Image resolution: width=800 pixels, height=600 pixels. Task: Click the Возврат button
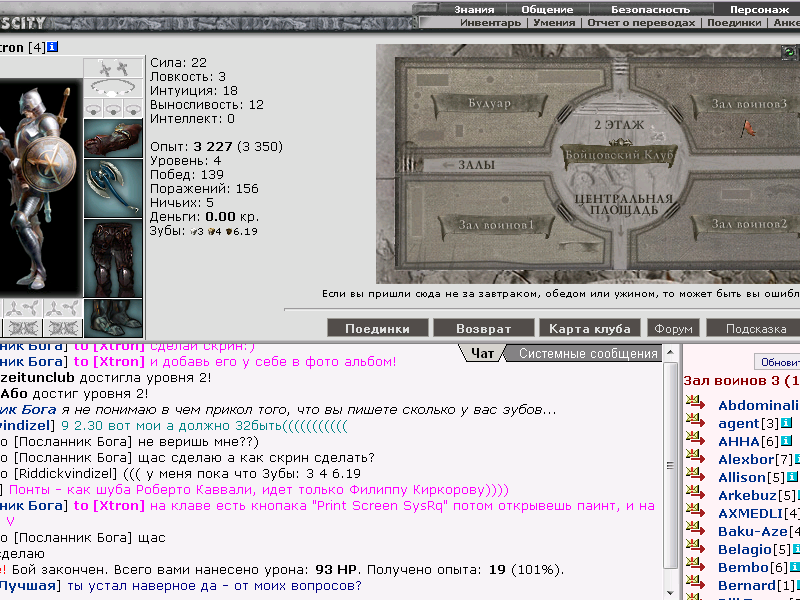(484, 328)
